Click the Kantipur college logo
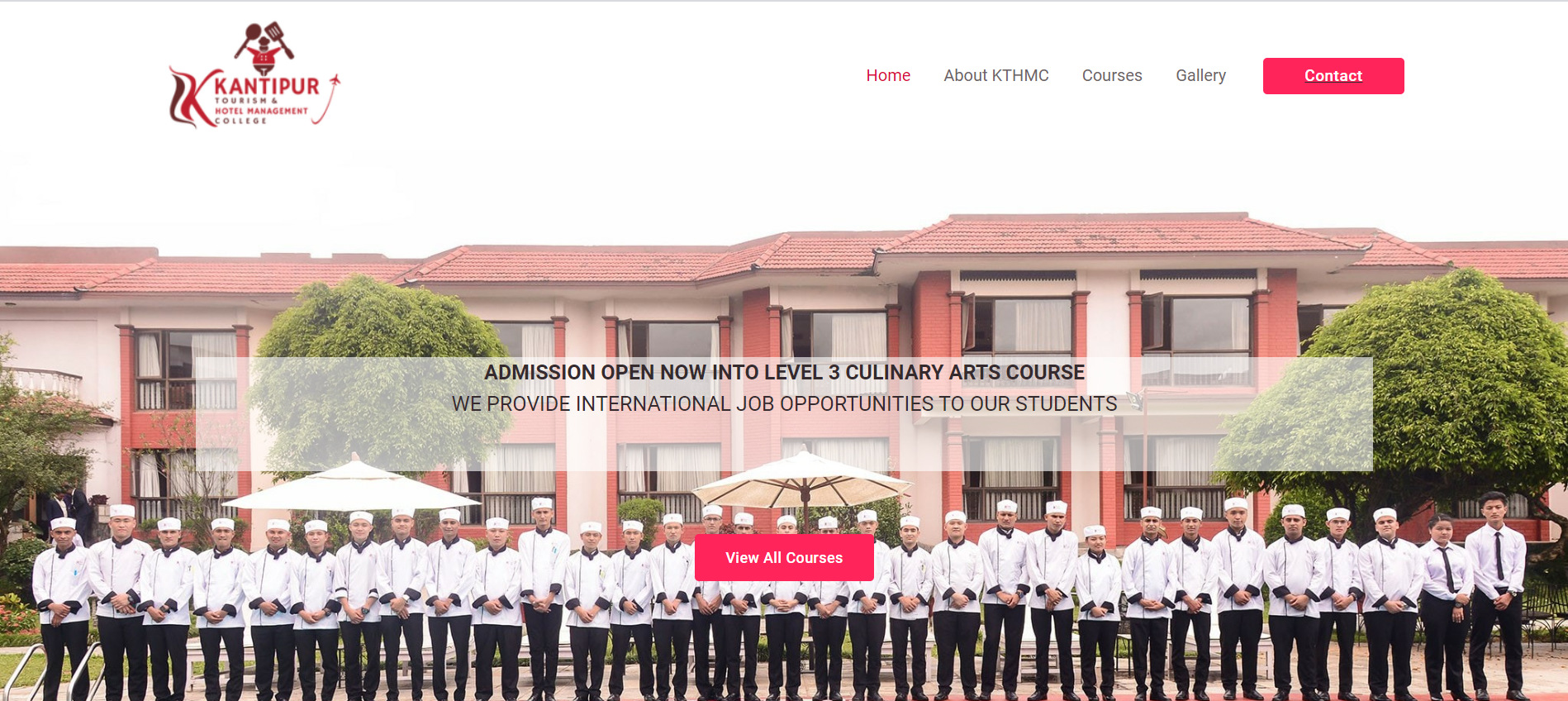This screenshot has width=1568, height=701. (254, 75)
